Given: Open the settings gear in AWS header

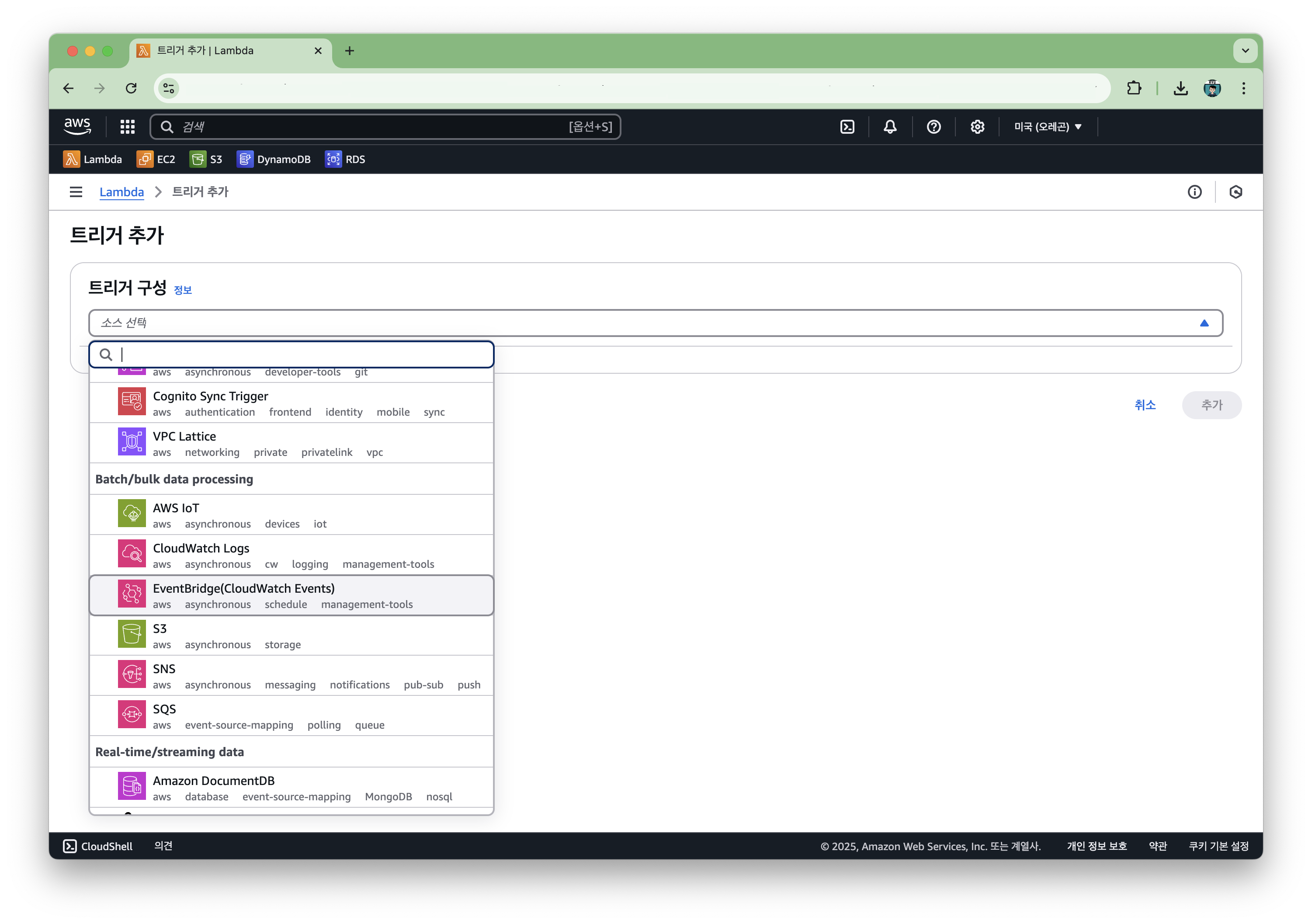Looking at the screenshot, I should 977,127.
